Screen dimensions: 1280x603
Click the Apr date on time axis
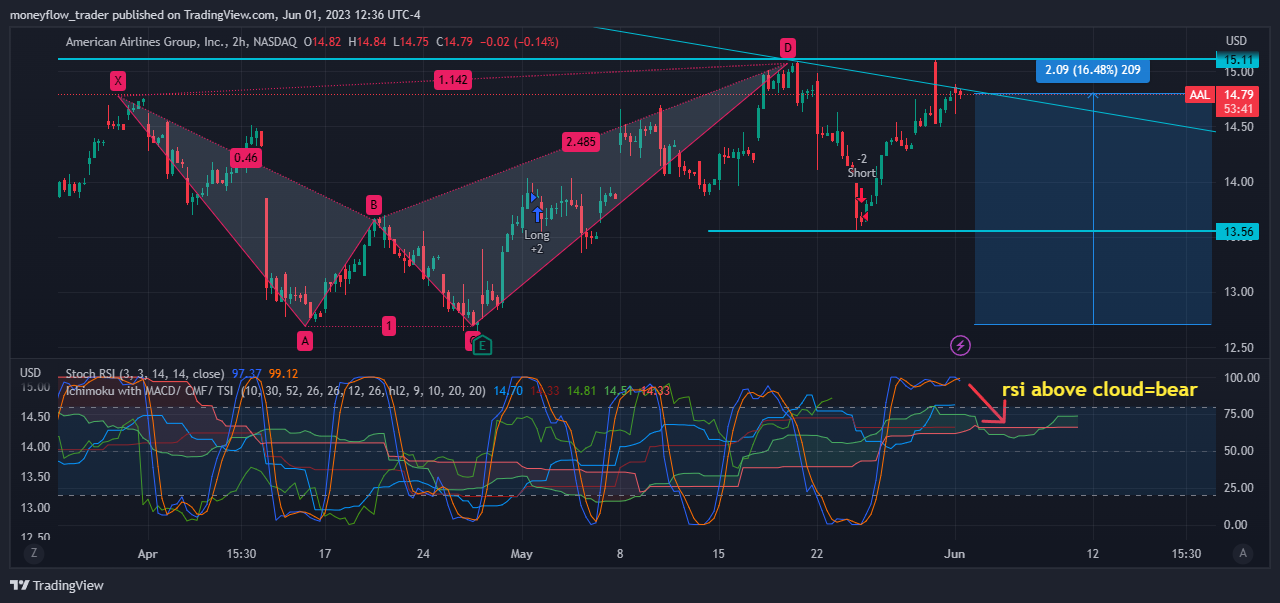coord(148,553)
